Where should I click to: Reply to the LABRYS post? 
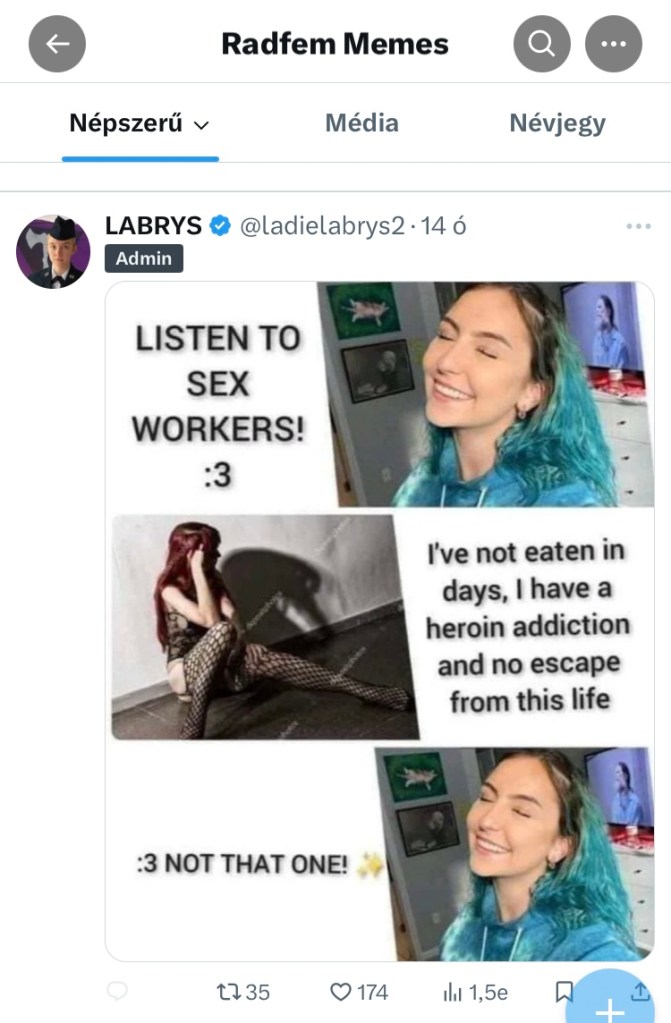[x=117, y=992]
